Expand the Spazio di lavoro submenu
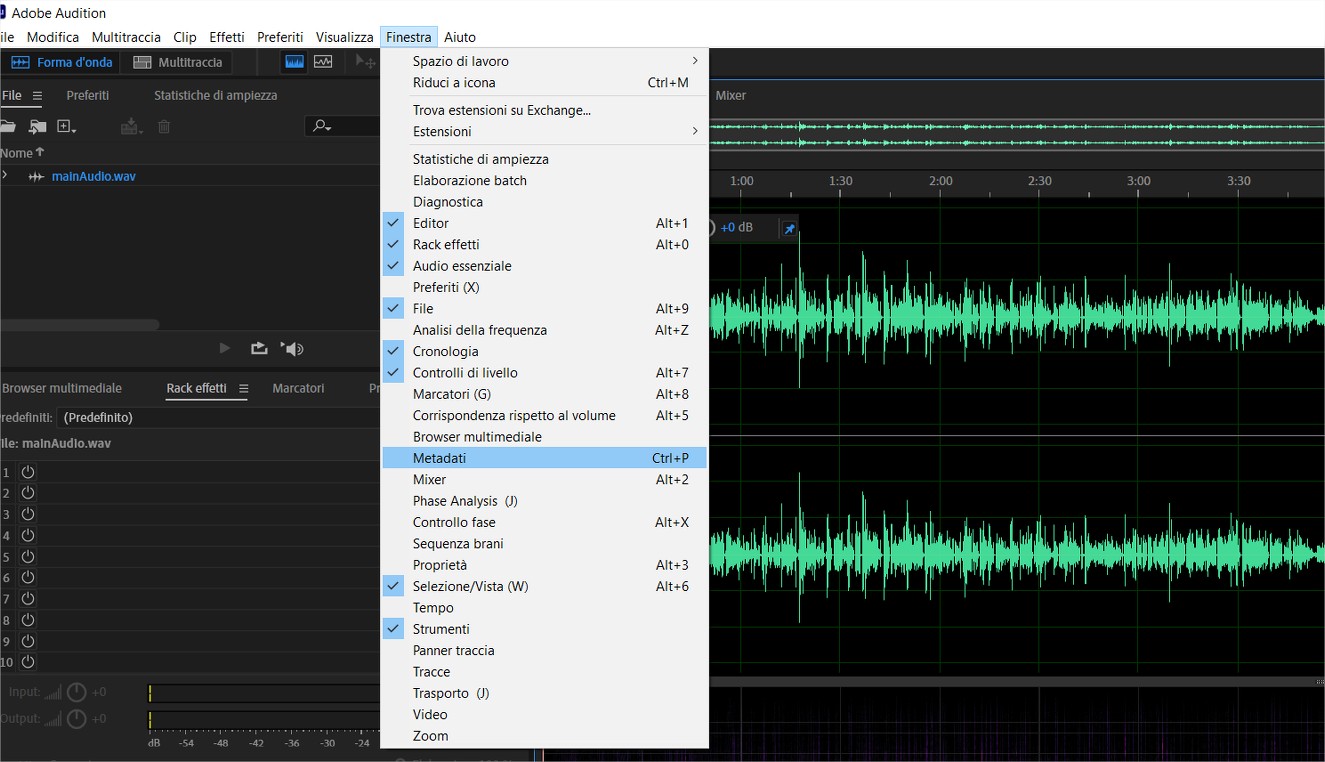 461,61
